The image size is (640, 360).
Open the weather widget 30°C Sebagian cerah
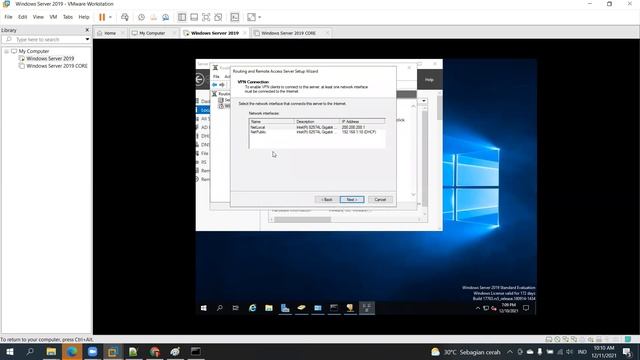pyautogui.click(x=466, y=352)
